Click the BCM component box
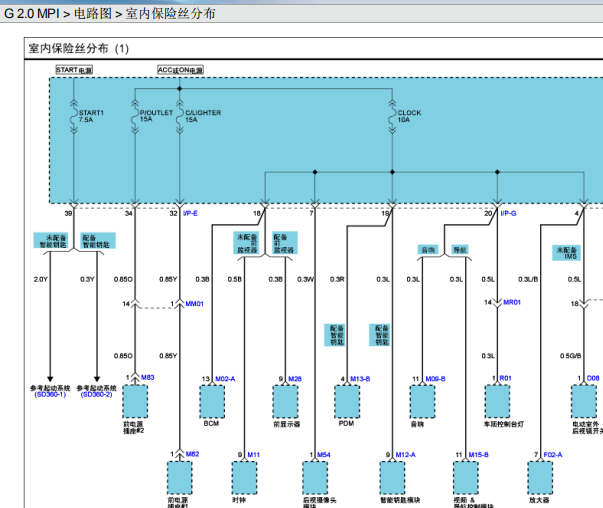Screen dimensions: 603x508 tap(212, 402)
